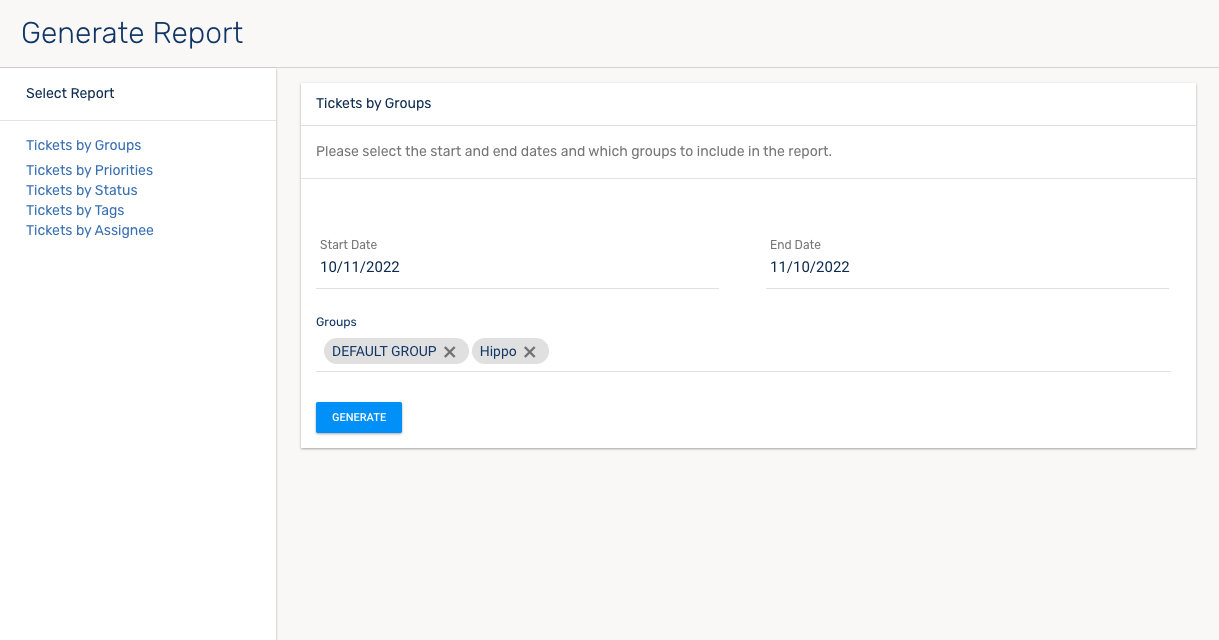Viewport: 1219px width, 640px height.
Task: Click the End Date field showing 11/10/2022
Action: tap(966, 267)
